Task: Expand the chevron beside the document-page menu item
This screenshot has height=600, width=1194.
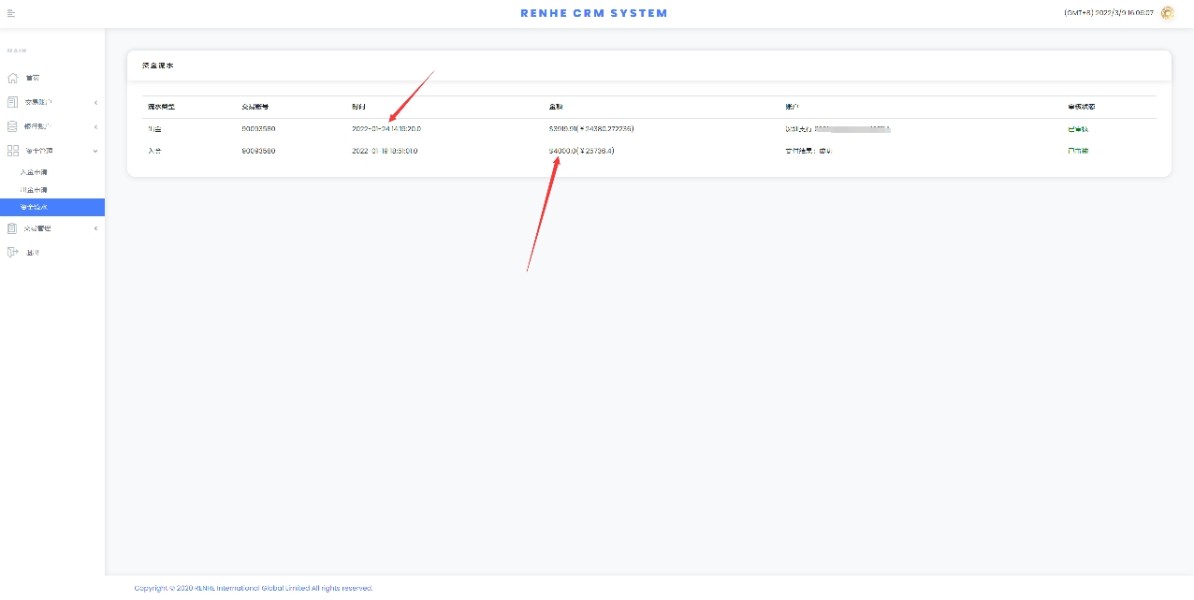Action: [x=95, y=102]
